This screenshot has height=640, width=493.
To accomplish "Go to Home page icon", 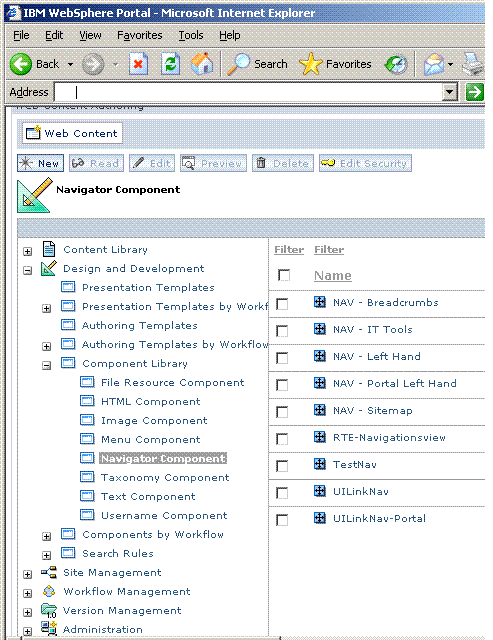I will [x=202, y=64].
